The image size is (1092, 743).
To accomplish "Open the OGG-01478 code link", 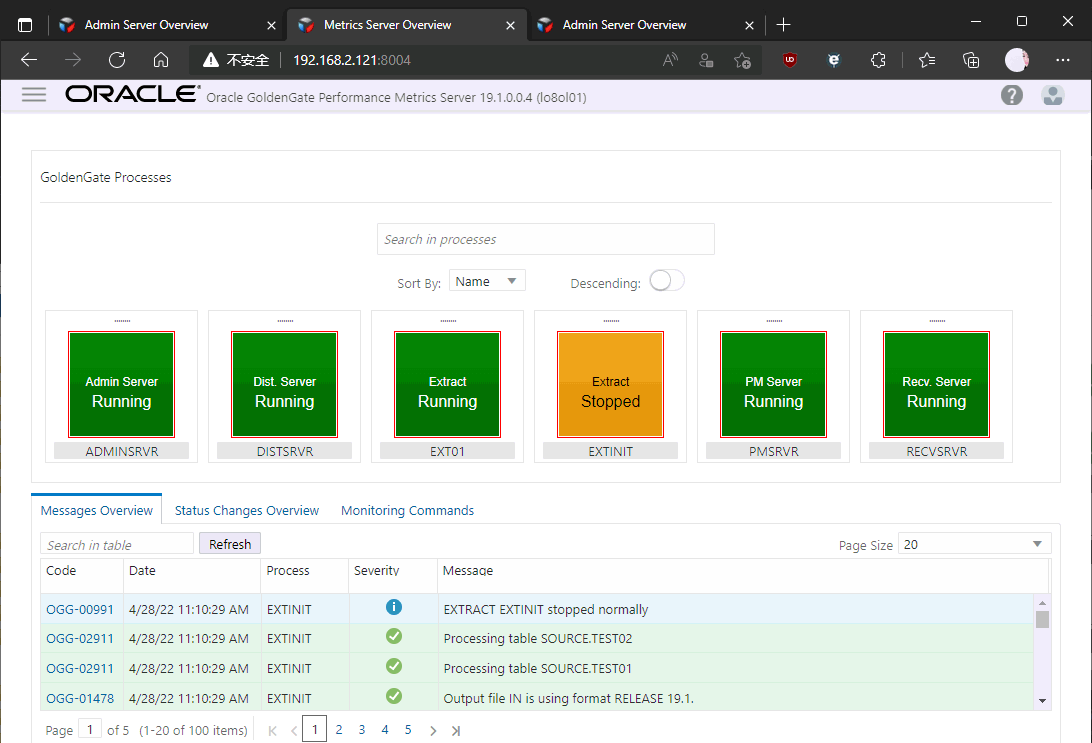I will coord(80,698).
